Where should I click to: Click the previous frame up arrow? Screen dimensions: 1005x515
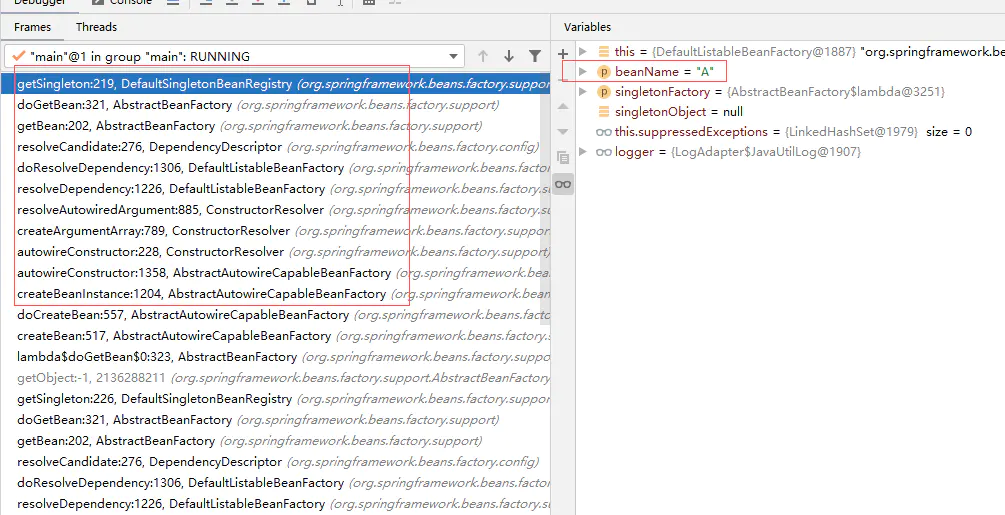[x=483, y=56]
